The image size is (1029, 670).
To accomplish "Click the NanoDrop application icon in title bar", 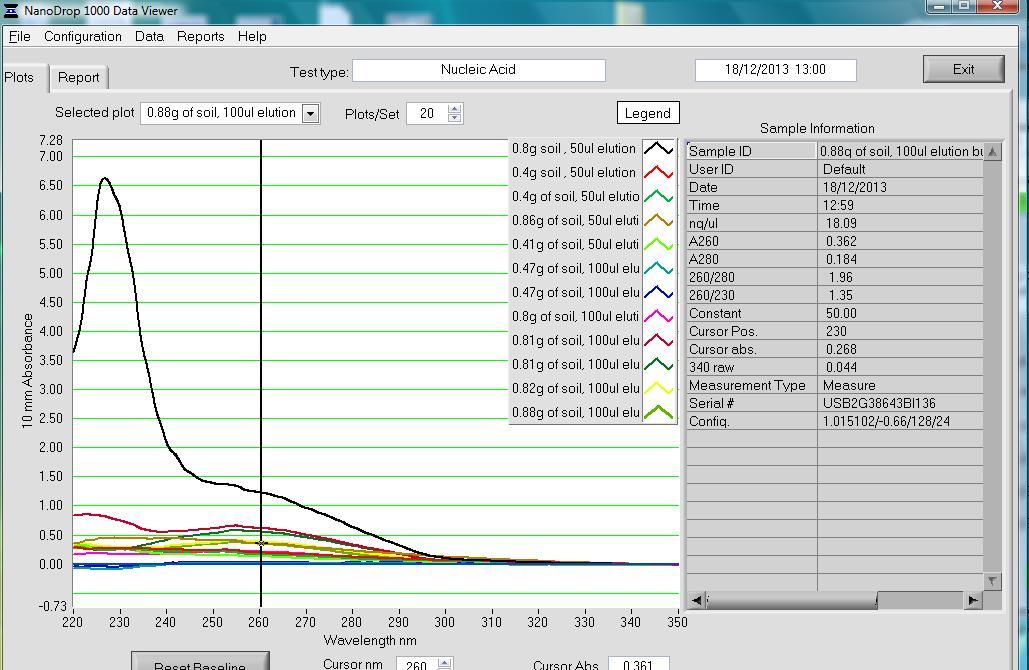I will coord(11,10).
